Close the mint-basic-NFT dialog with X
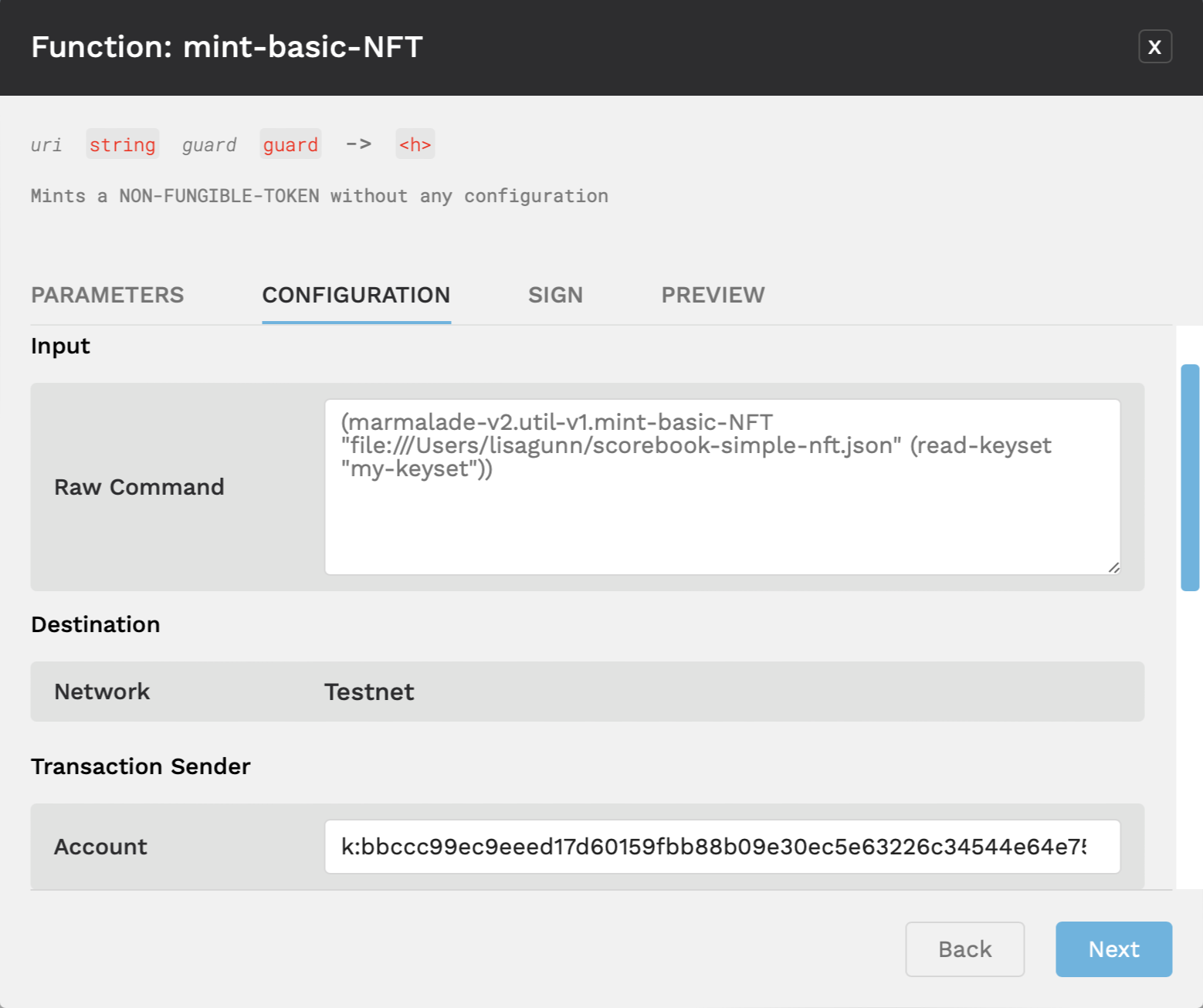This screenshot has height=1008, width=1203. [1155, 47]
